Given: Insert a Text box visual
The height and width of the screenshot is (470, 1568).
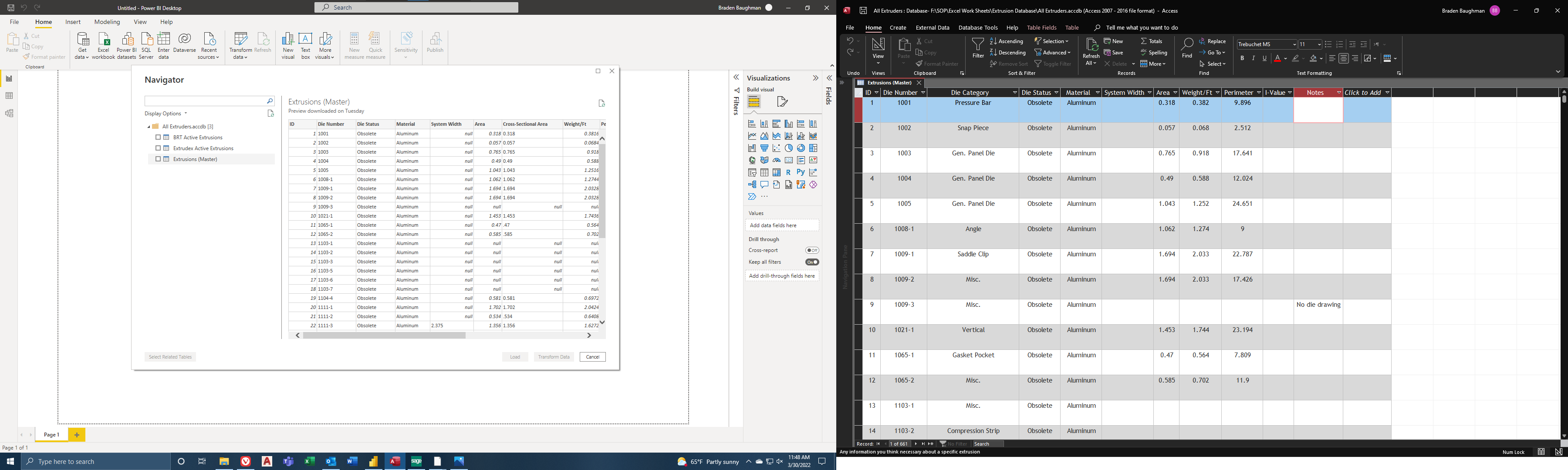Looking at the screenshot, I should click(x=306, y=46).
